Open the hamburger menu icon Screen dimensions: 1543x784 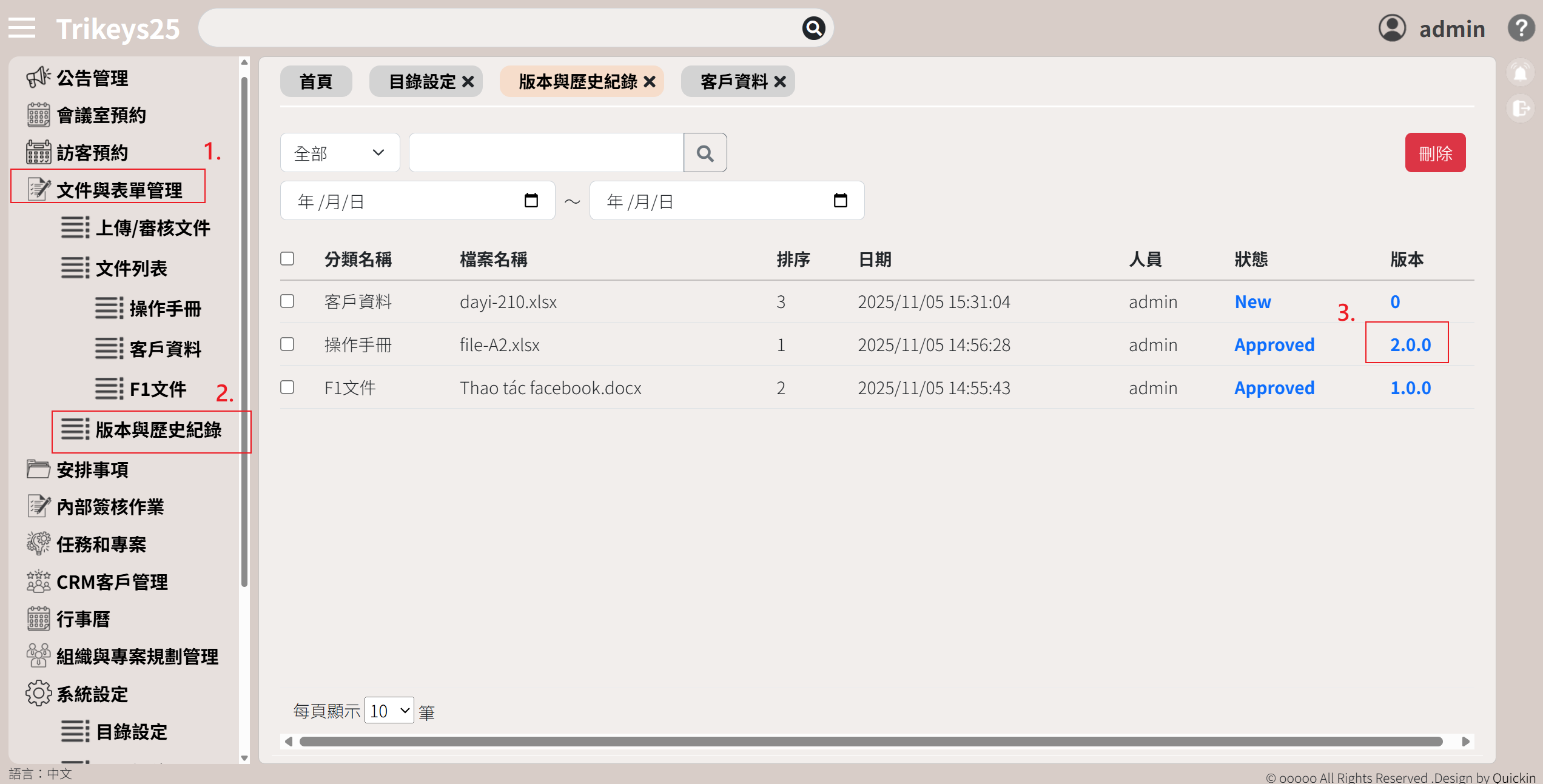22,28
